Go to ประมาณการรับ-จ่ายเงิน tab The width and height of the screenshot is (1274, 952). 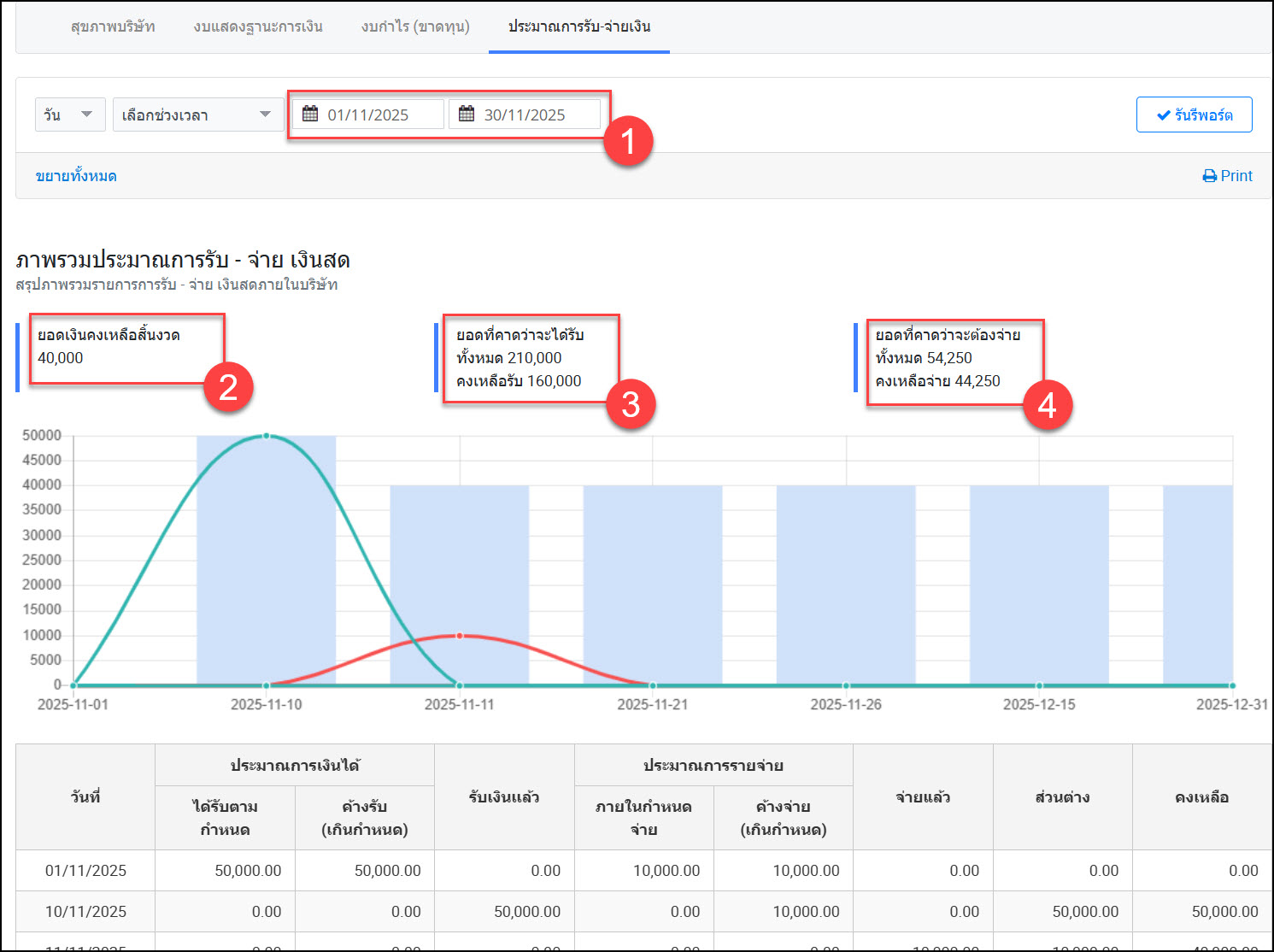(x=578, y=26)
